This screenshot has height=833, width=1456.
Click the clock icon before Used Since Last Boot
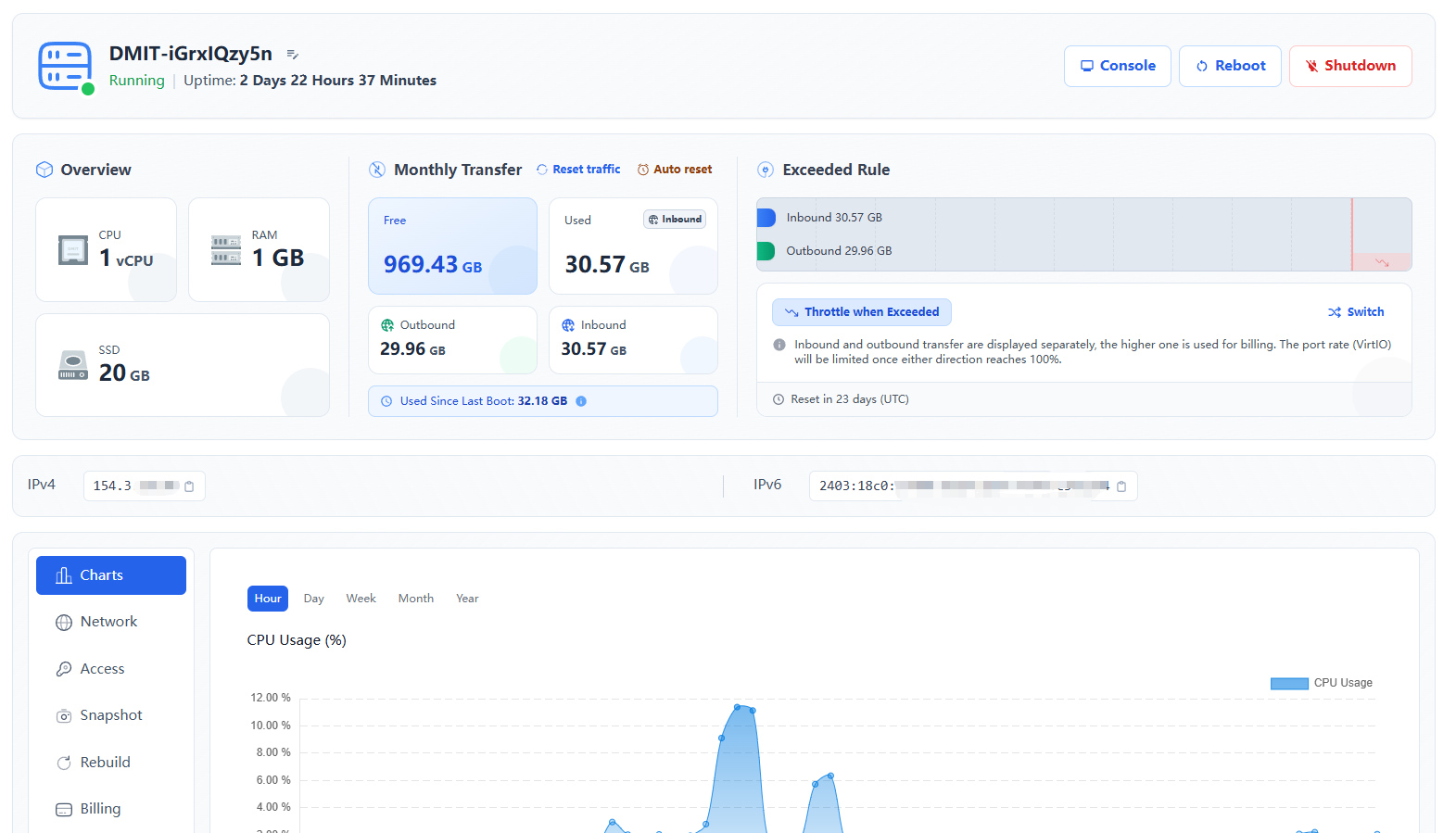[386, 401]
